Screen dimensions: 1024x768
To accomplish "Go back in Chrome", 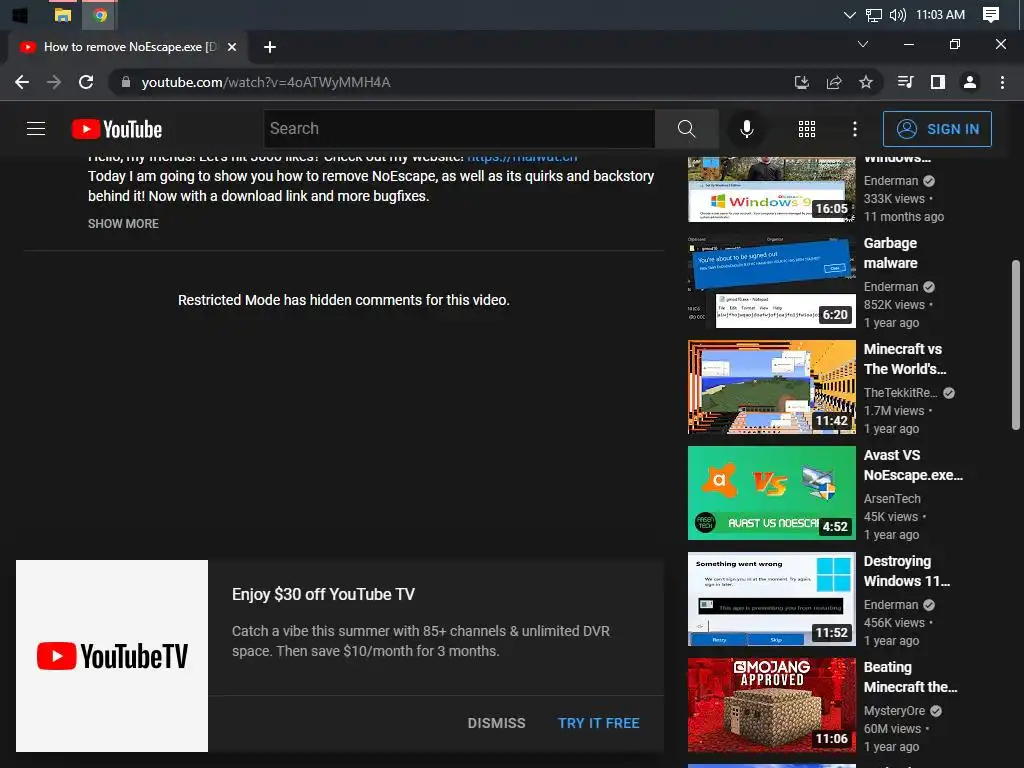I will pos(22,82).
